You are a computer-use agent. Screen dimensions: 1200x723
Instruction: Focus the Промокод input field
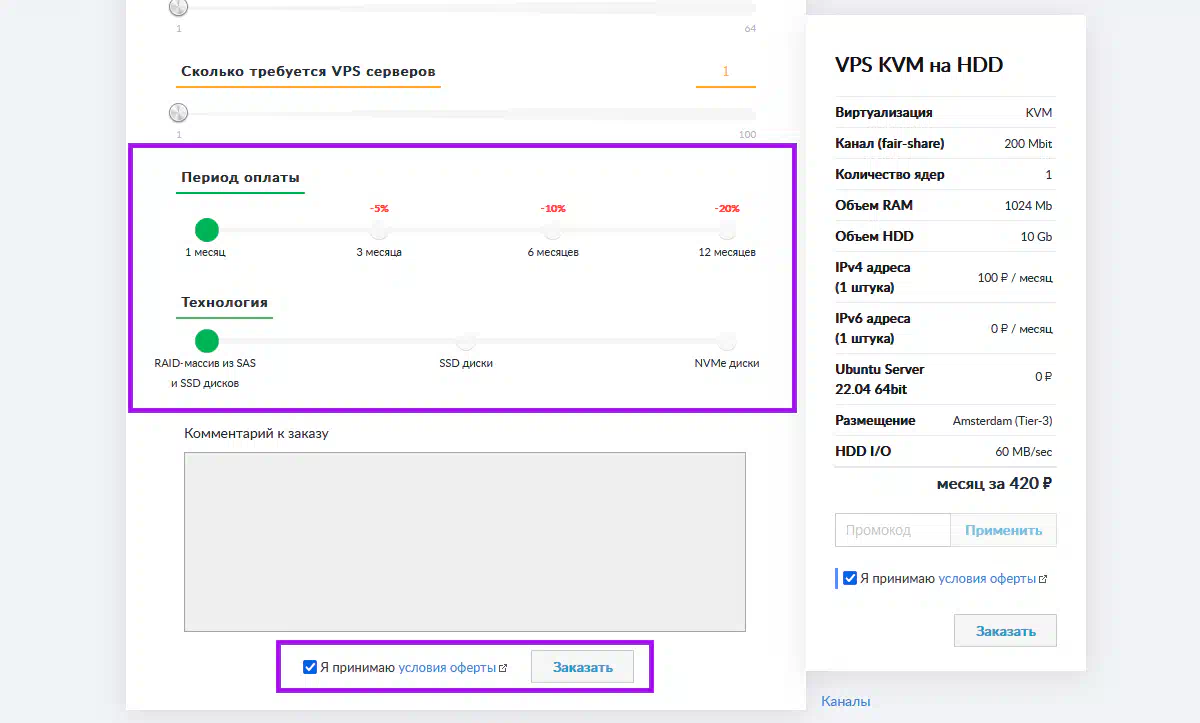(x=892, y=530)
